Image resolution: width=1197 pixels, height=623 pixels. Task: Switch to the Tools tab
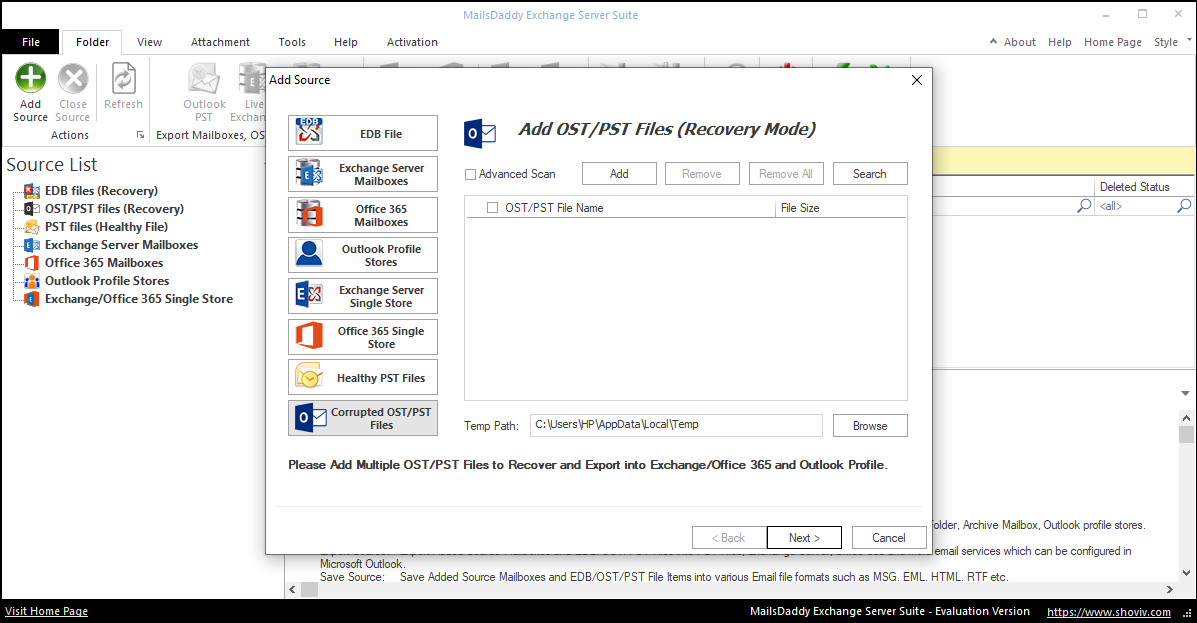point(292,42)
